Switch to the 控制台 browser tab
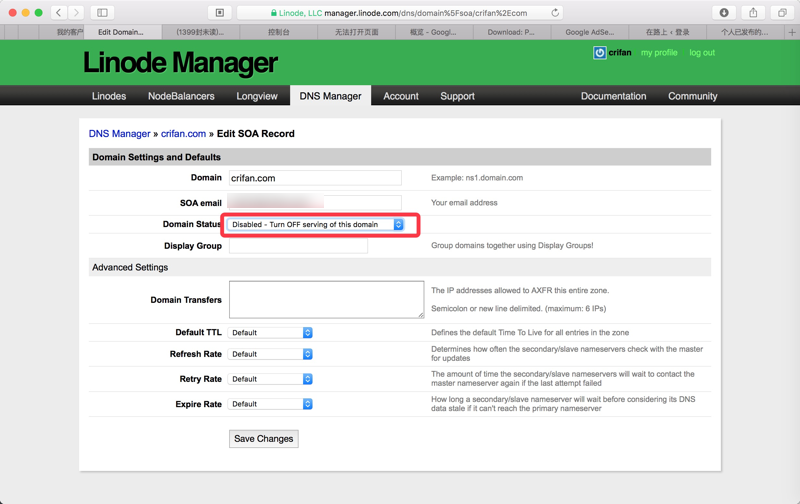 click(x=279, y=32)
